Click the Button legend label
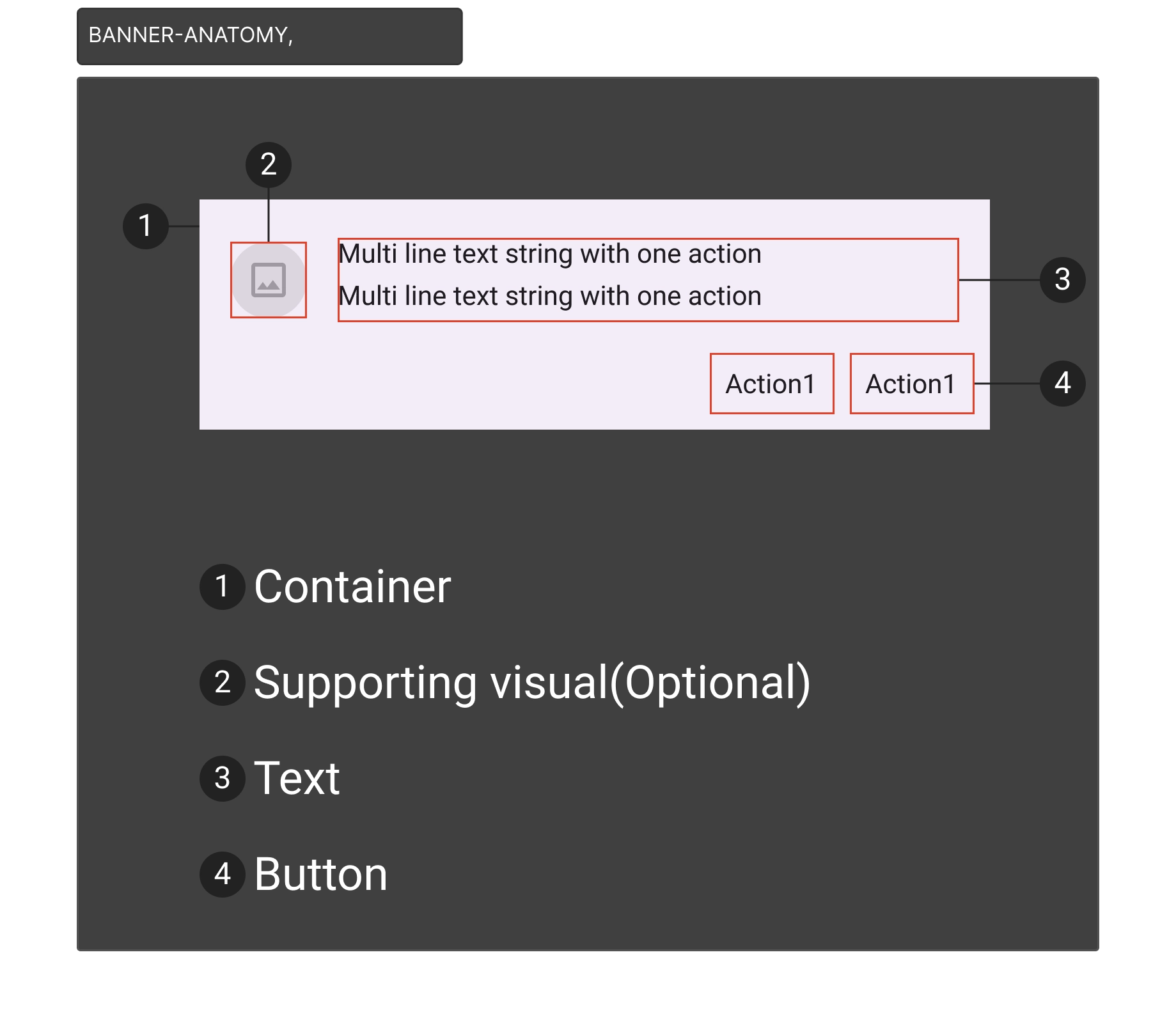The image size is (1176, 1028). 320,874
